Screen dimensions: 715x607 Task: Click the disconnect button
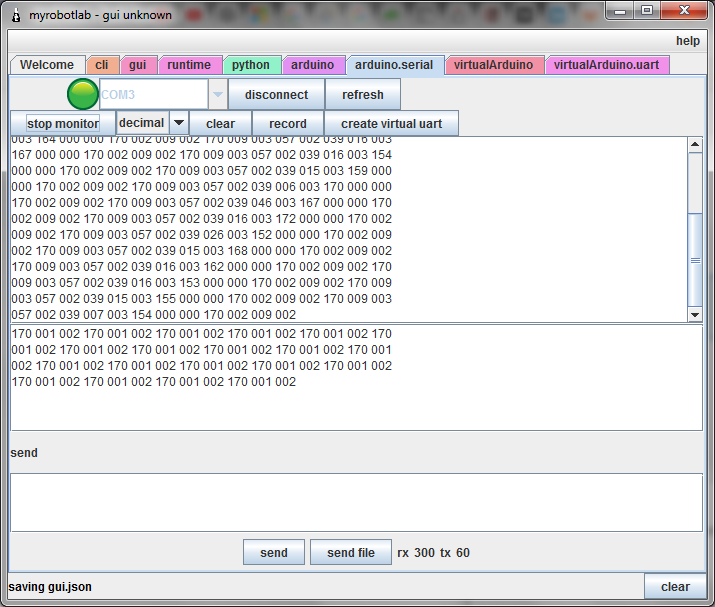(x=276, y=95)
